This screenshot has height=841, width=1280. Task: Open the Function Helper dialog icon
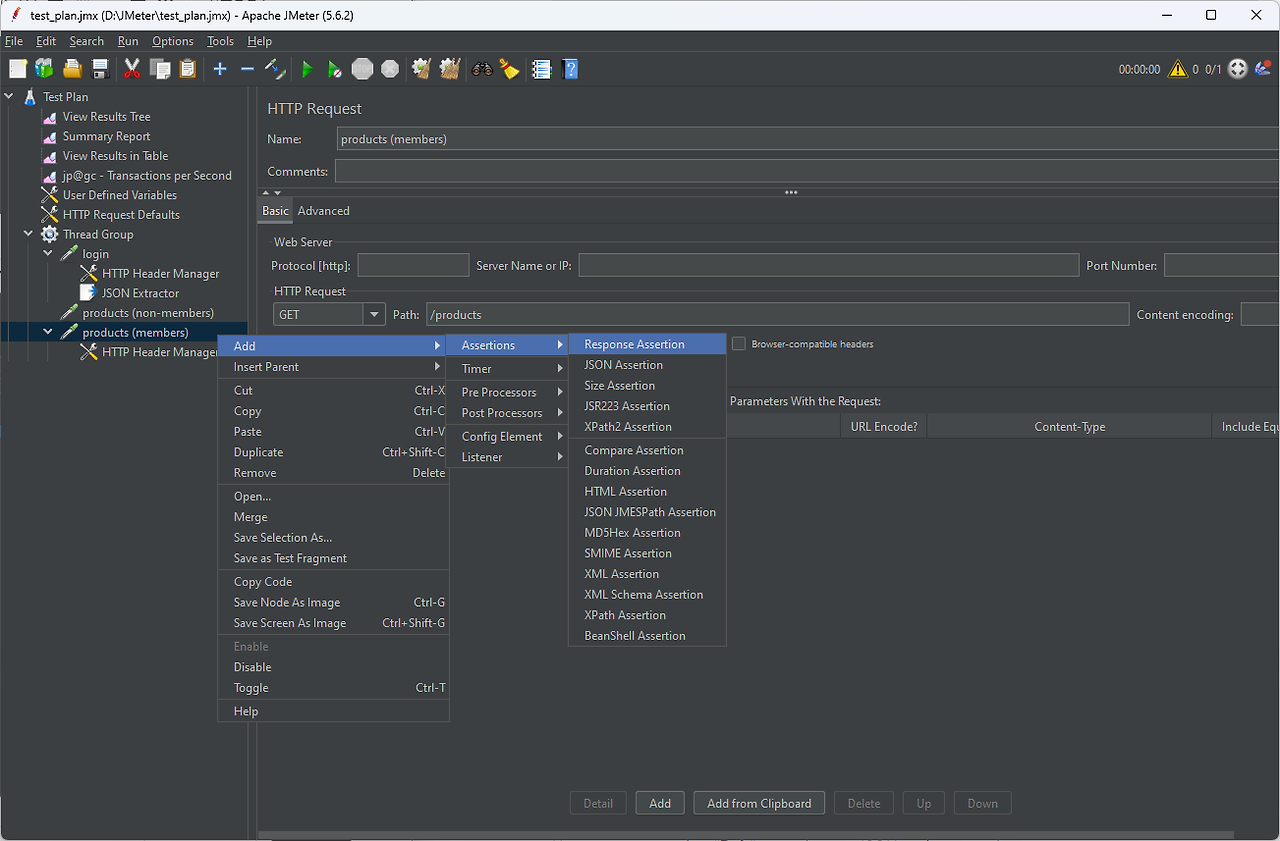tap(542, 69)
